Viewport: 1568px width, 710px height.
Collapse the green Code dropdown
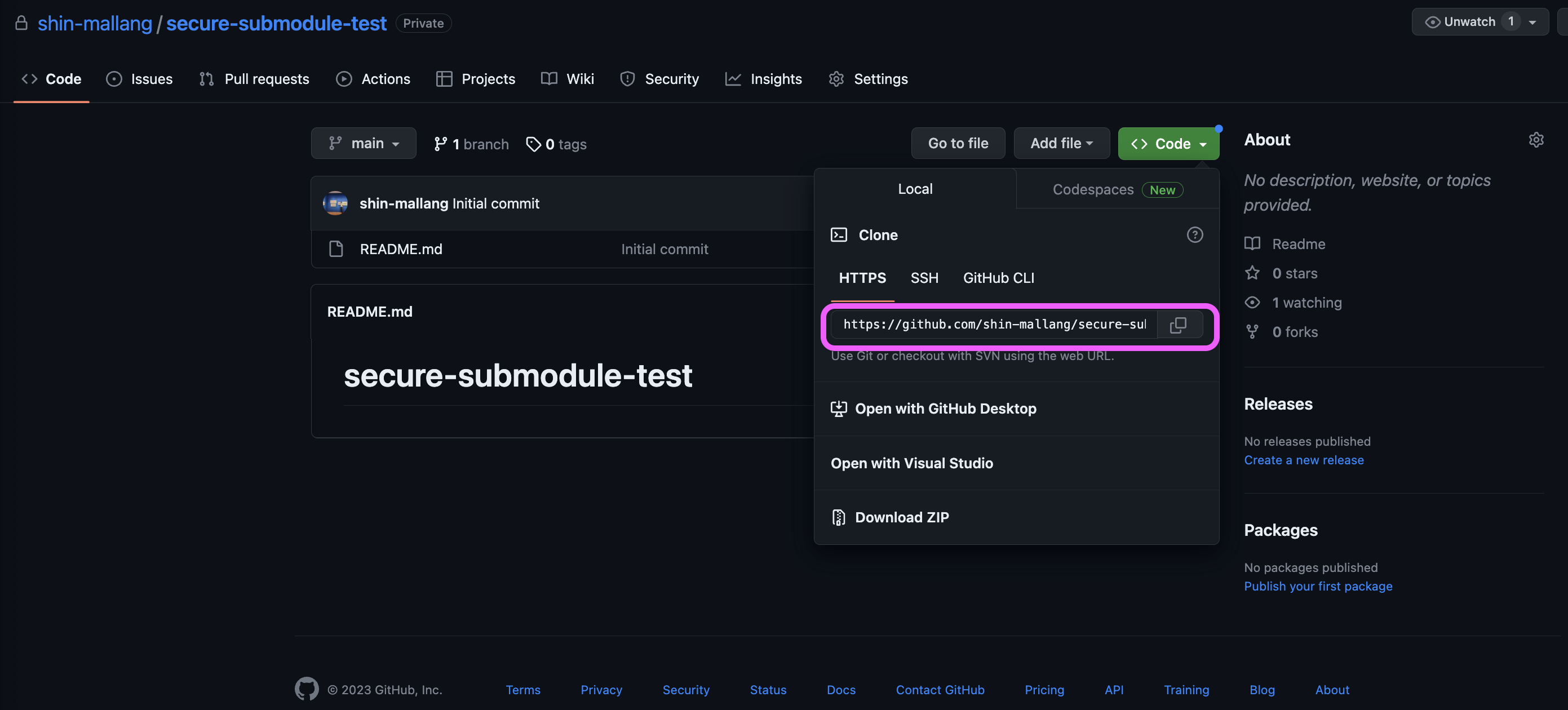click(x=1168, y=144)
